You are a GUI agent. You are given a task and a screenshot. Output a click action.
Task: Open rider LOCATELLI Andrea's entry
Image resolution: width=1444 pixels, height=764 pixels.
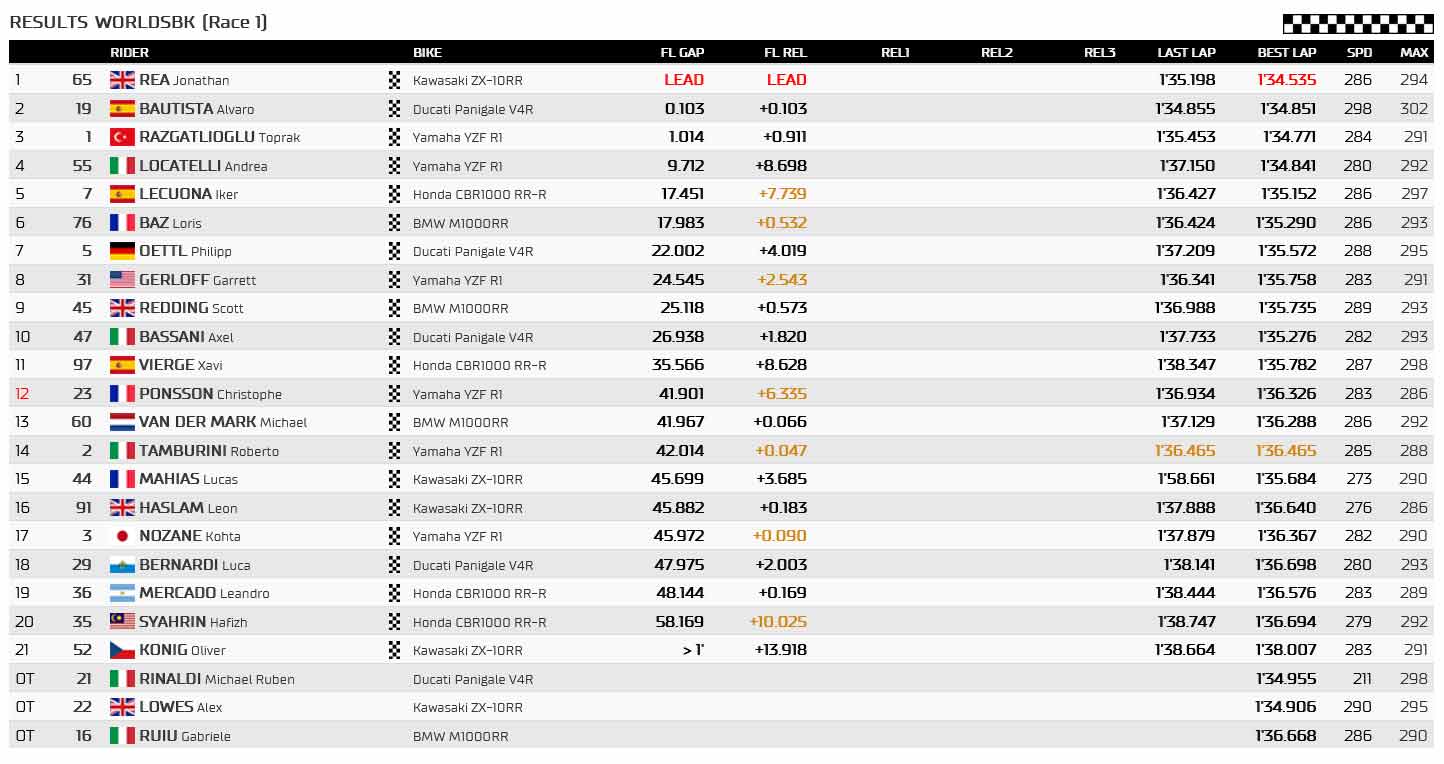click(203, 166)
